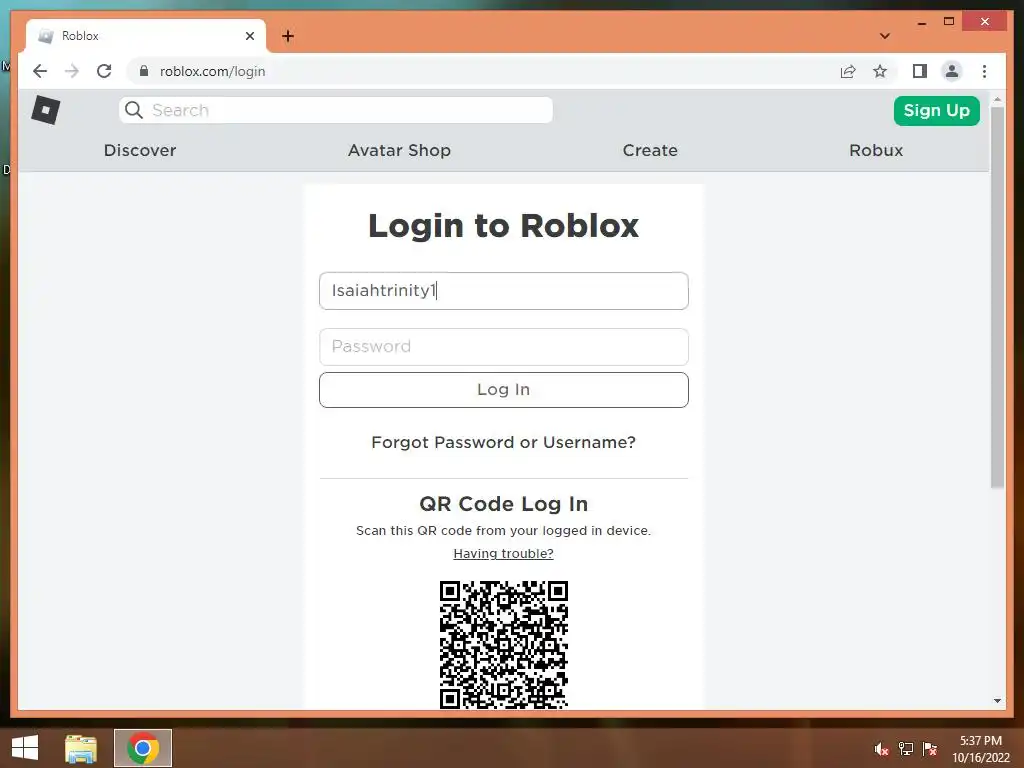Open File Explorer from taskbar
Viewport: 1024px width, 768px height.
(x=81, y=748)
